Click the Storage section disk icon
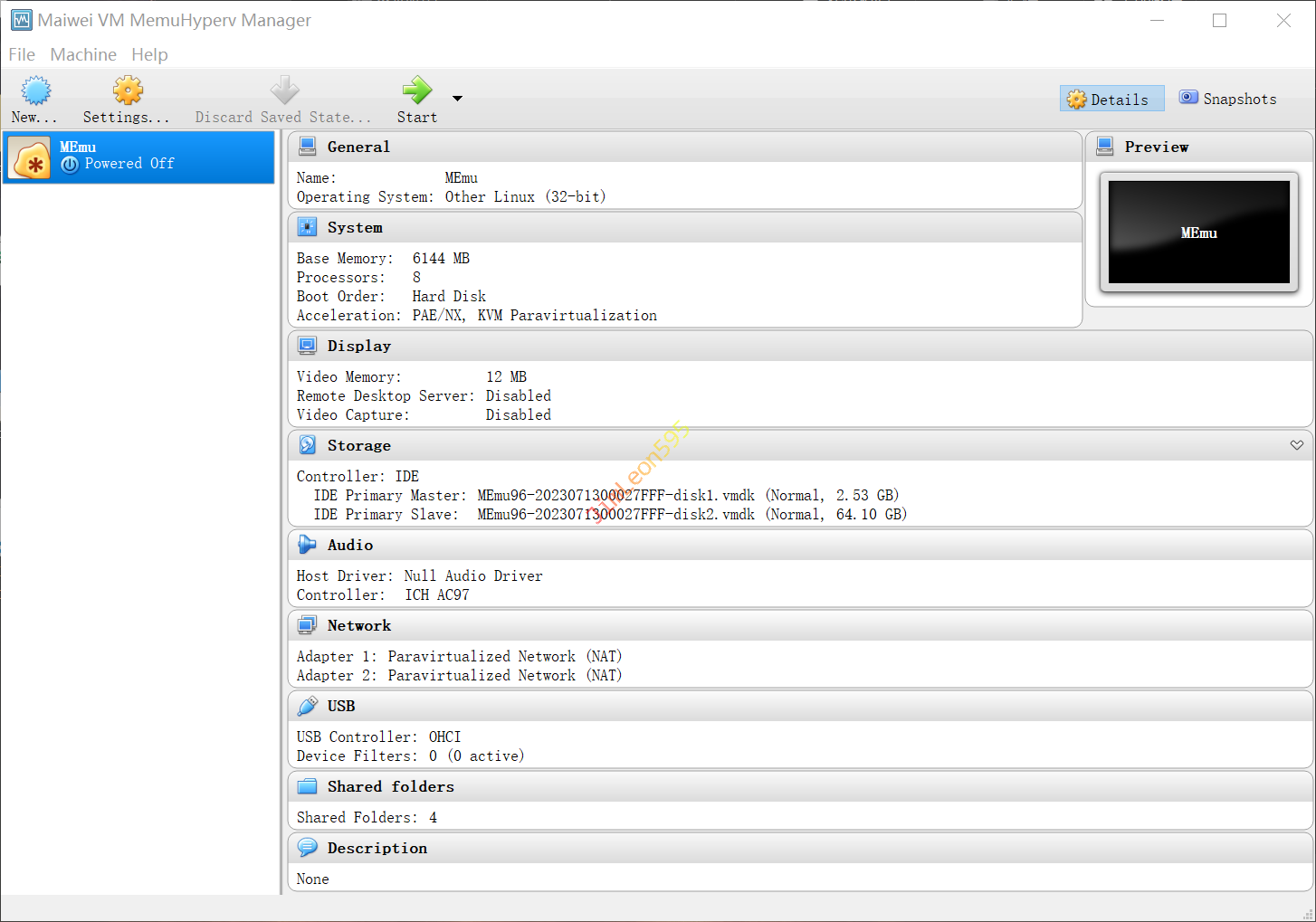This screenshot has height=922, width=1316. pyautogui.click(x=308, y=445)
